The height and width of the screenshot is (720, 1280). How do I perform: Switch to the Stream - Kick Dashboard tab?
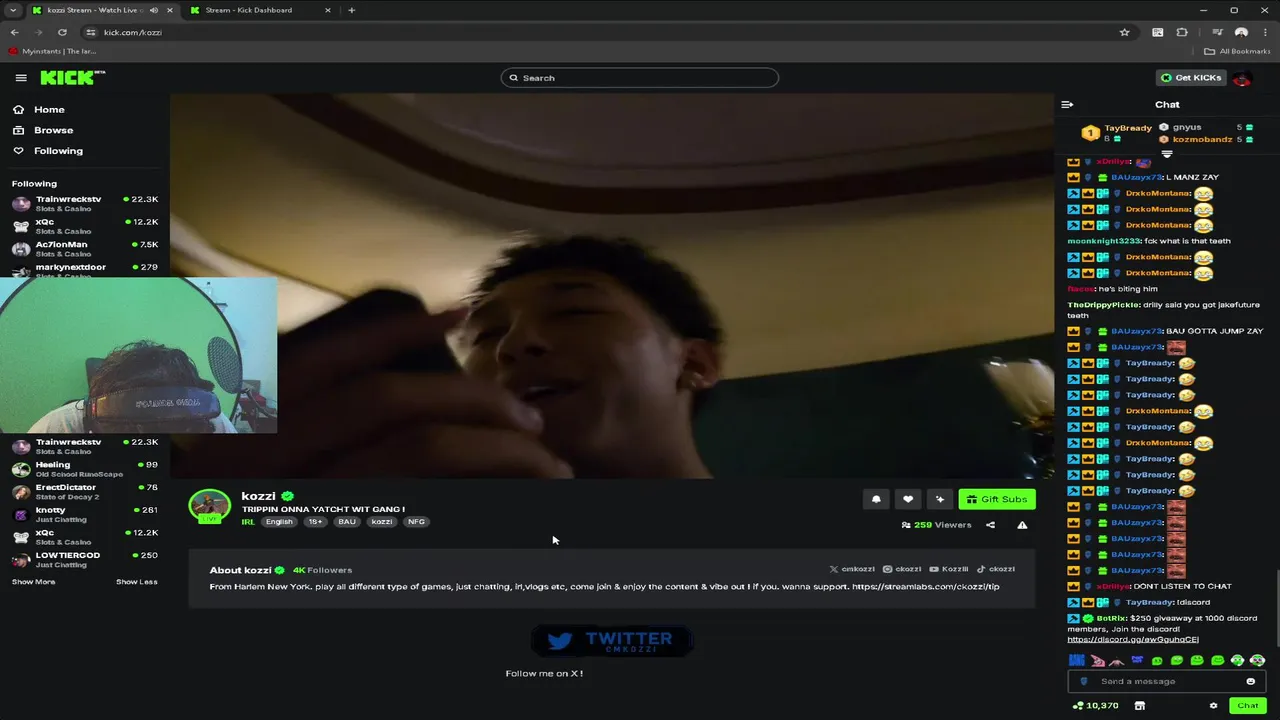coord(262,10)
